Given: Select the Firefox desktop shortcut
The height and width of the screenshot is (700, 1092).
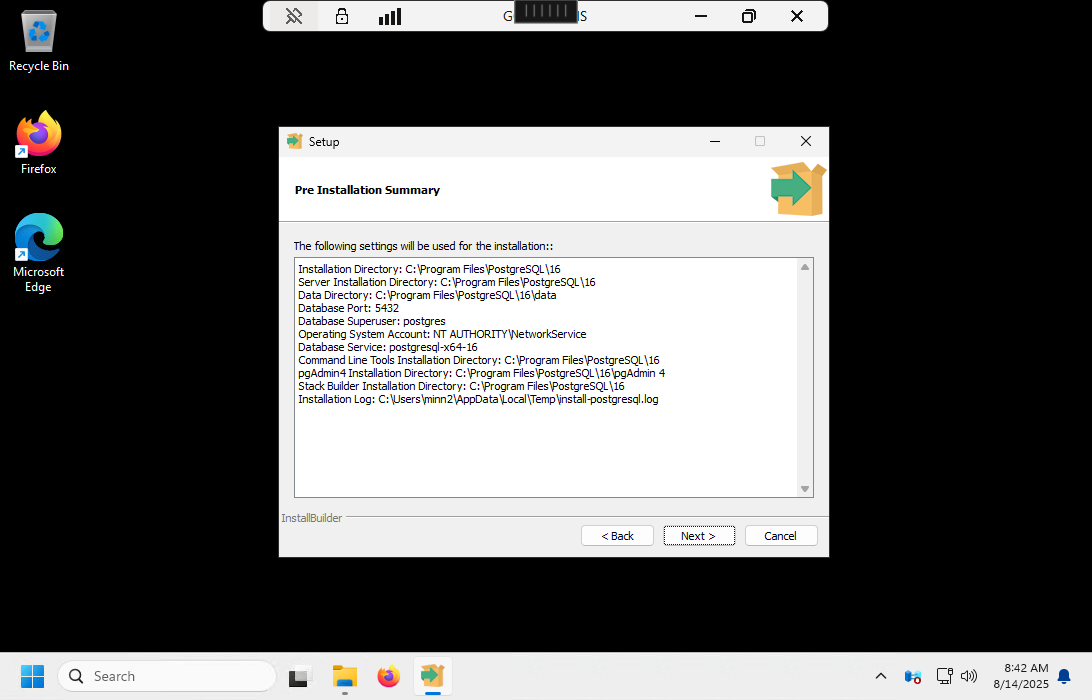Looking at the screenshot, I should (x=39, y=143).
